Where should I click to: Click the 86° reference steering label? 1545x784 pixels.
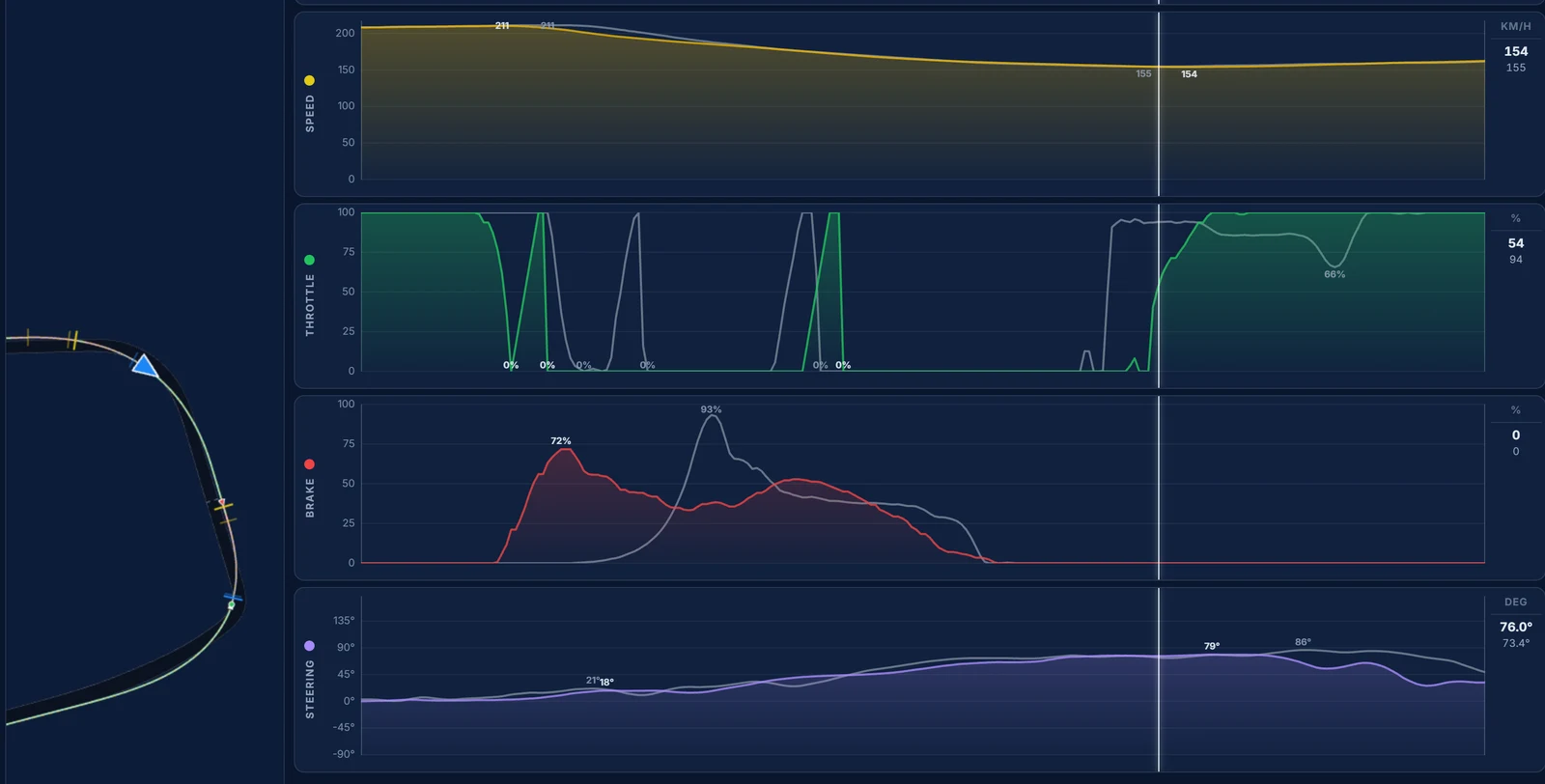pyautogui.click(x=1303, y=642)
